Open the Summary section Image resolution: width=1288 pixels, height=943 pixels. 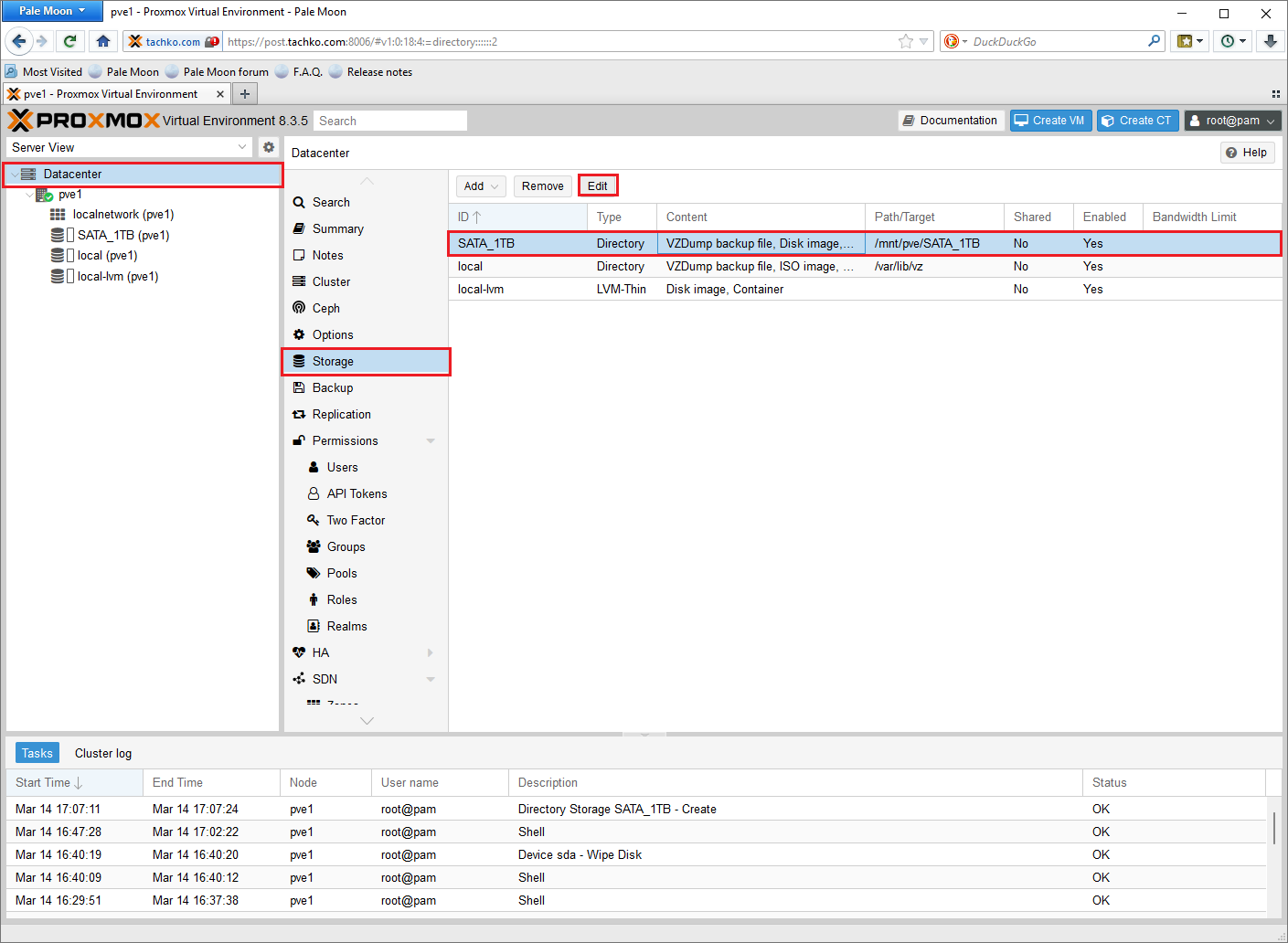tap(366, 228)
